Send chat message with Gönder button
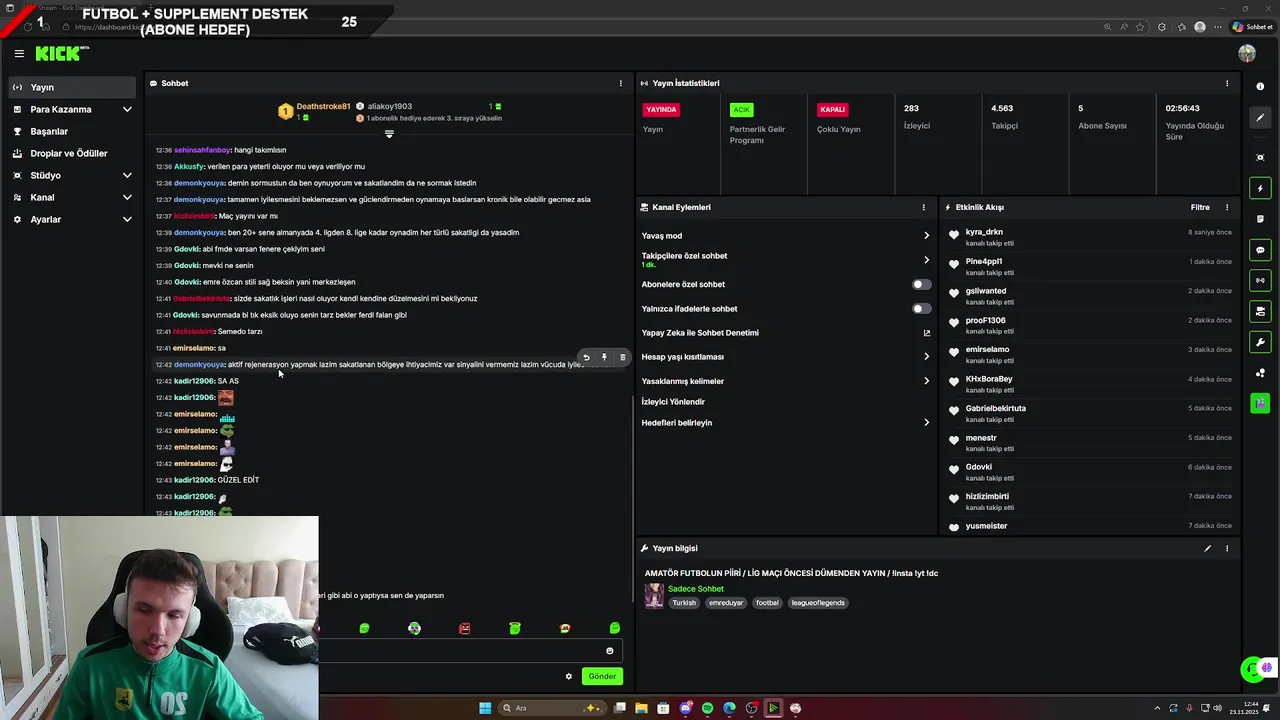This screenshot has width=1280, height=720. tap(602, 676)
